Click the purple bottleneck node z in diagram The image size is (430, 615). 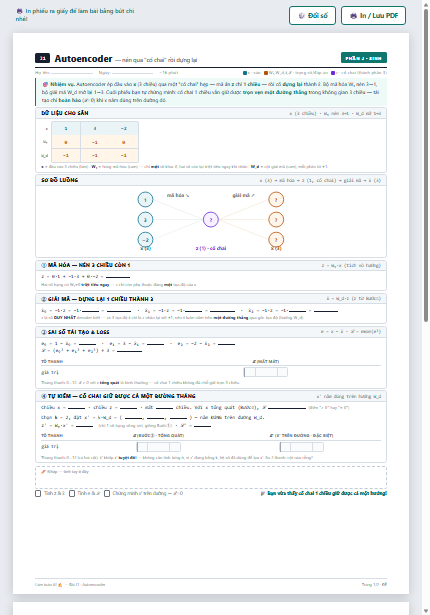click(211, 220)
